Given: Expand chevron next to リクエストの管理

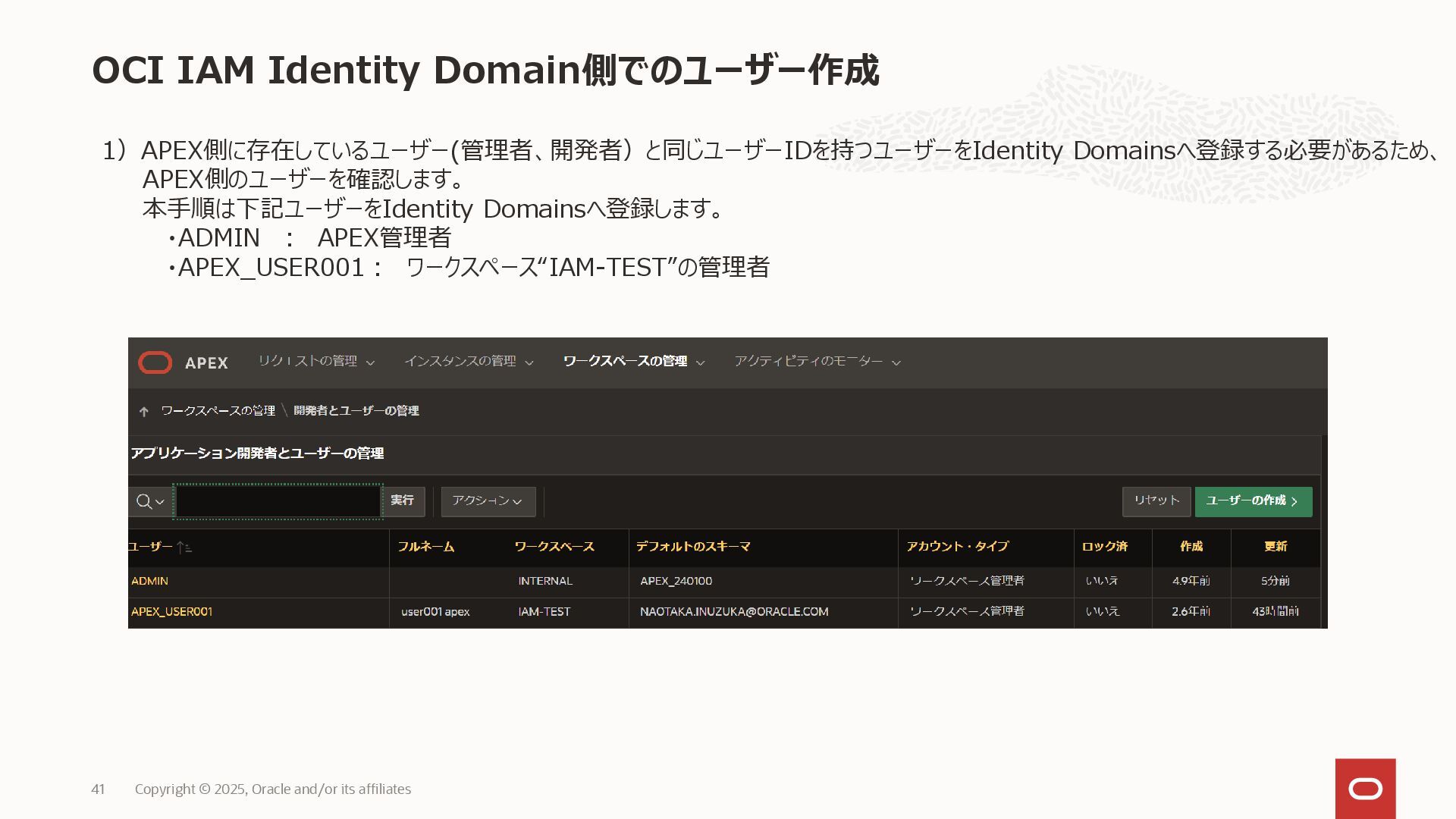Looking at the screenshot, I should (370, 363).
